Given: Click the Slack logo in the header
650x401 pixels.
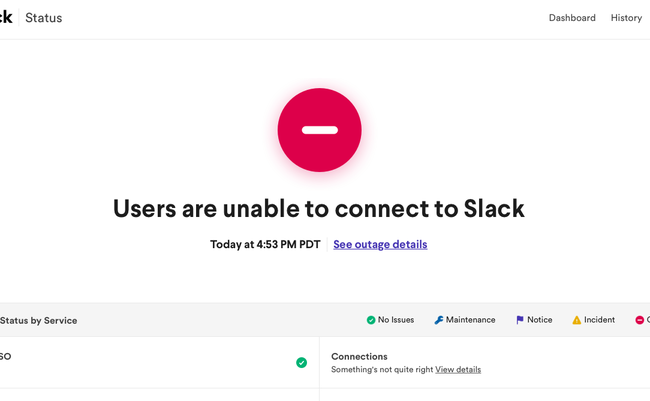Looking at the screenshot, I should 6,18.
